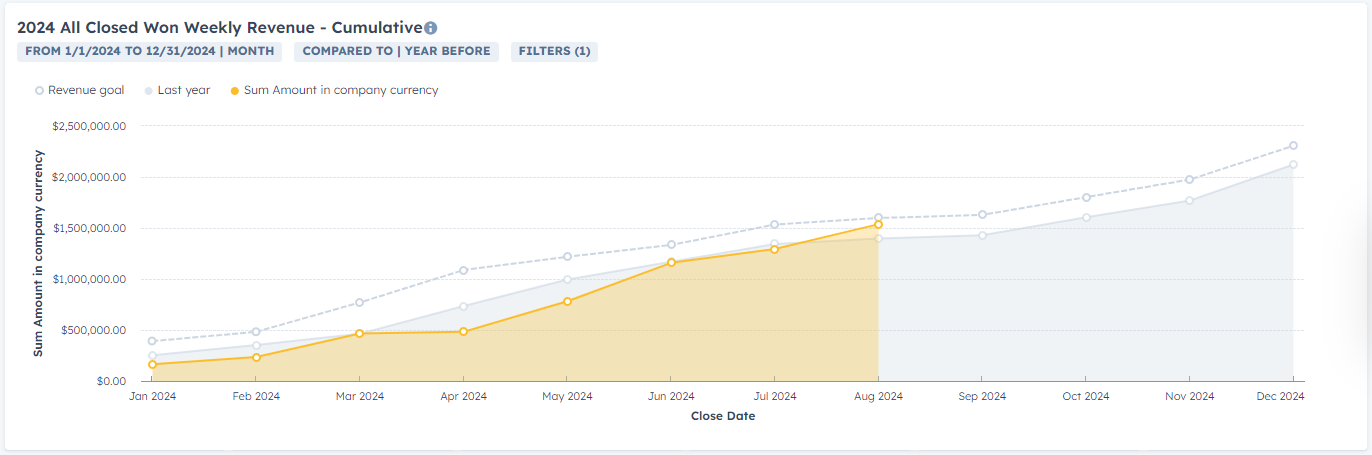Screen dimensions: 1372x455
Task: Select the orange data point at Feb 2024
Action: click(256, 357)
